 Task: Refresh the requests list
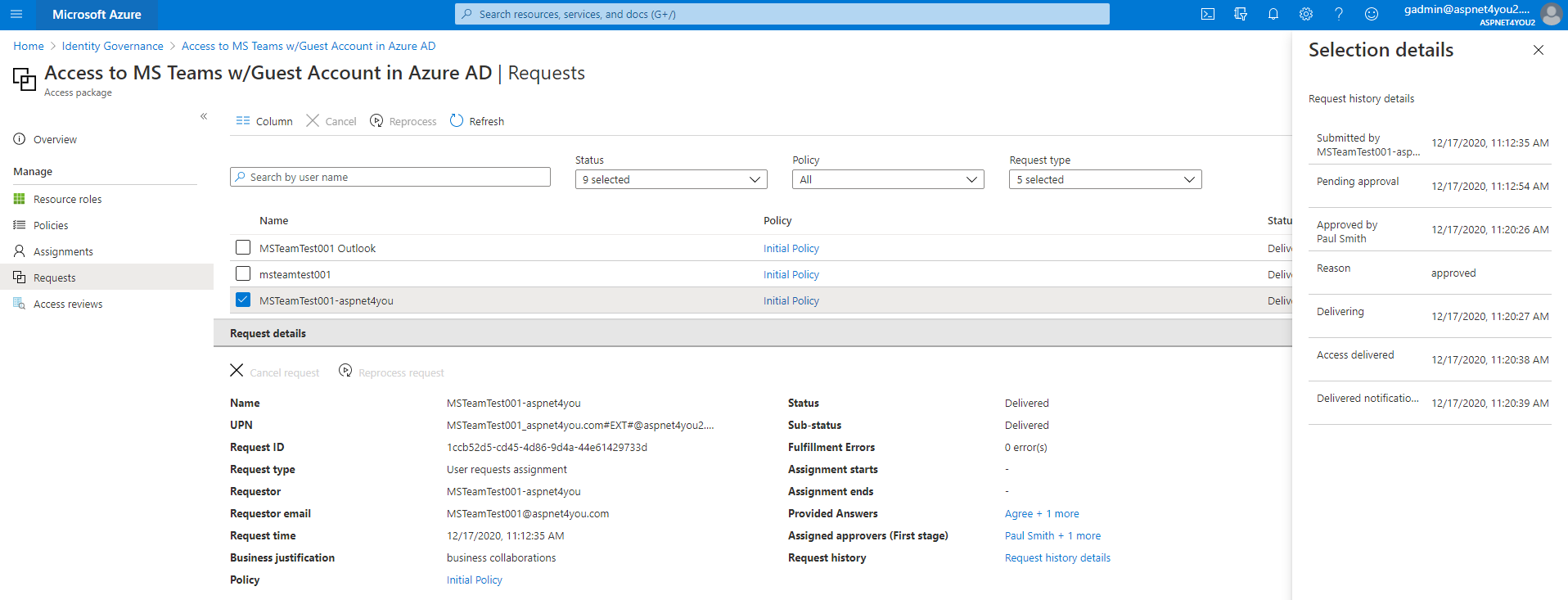tap(477, 121)
